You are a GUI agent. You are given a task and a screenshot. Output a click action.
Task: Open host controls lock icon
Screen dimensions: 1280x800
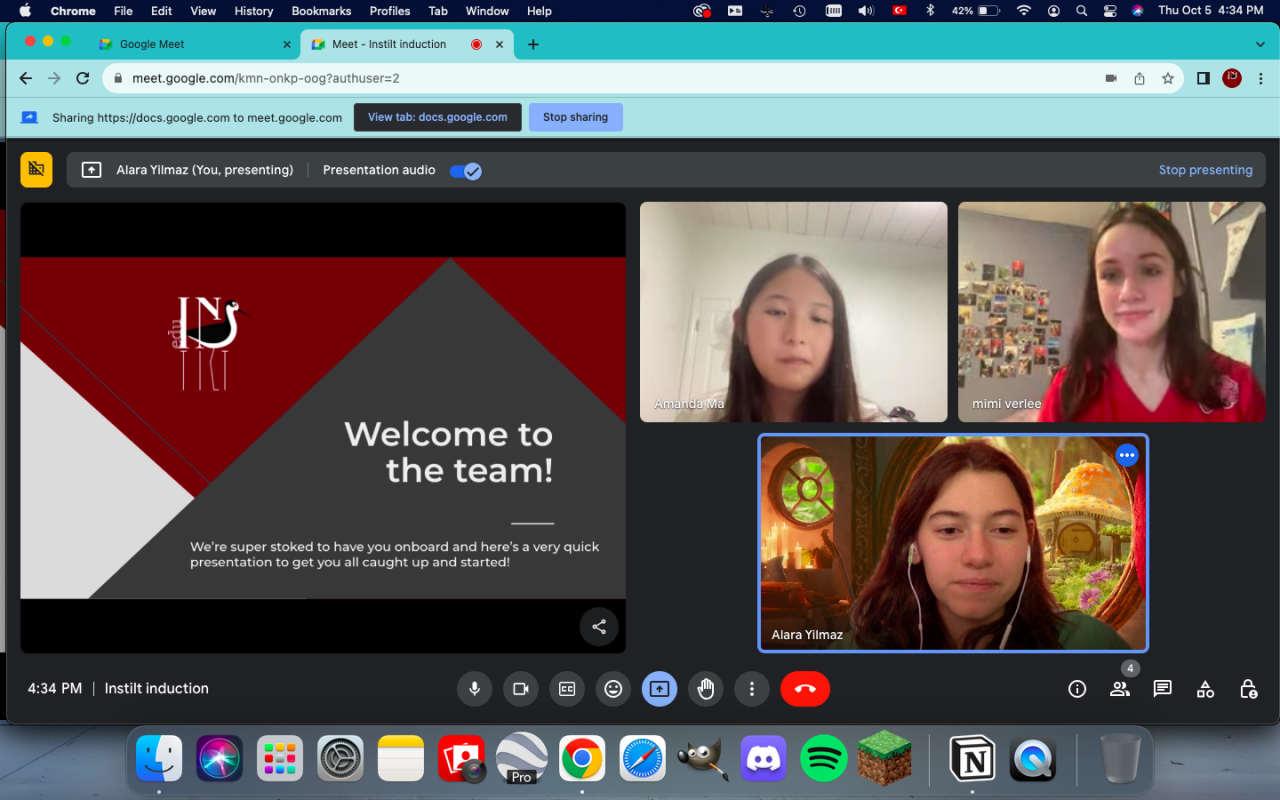tap(1248, 689)
